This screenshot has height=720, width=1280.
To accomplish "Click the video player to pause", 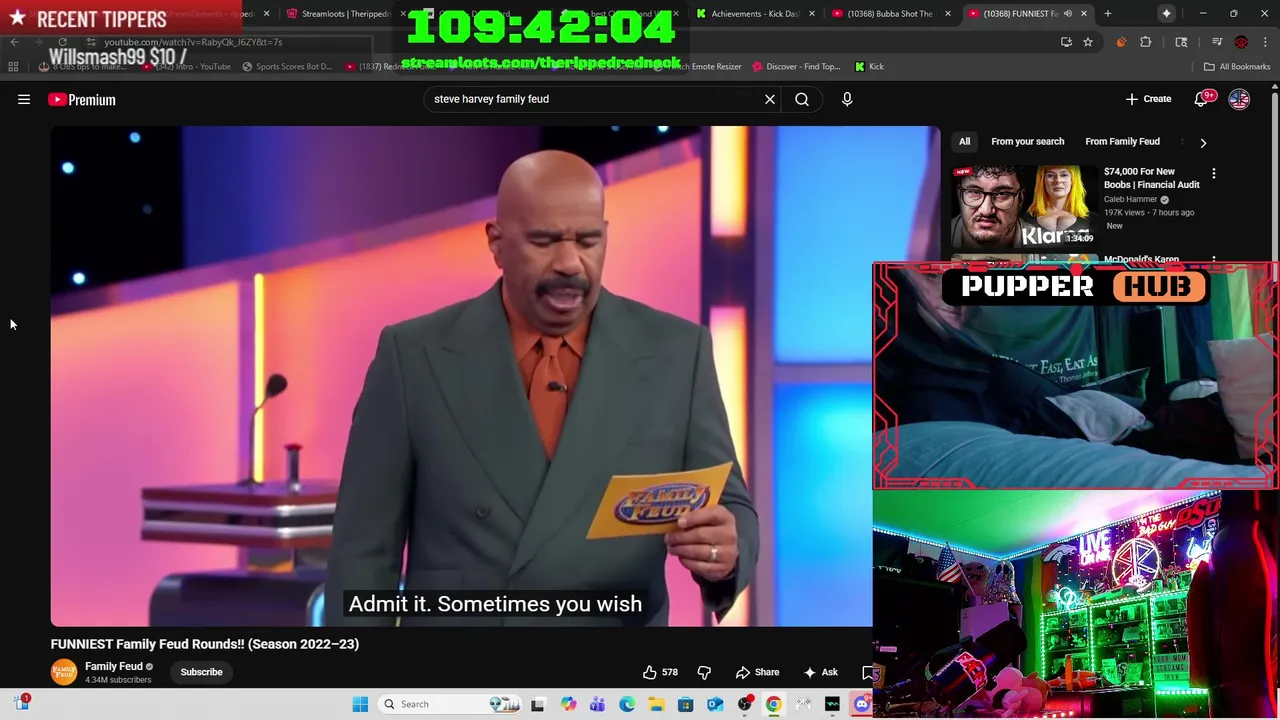I will click(x=461, y=376).
